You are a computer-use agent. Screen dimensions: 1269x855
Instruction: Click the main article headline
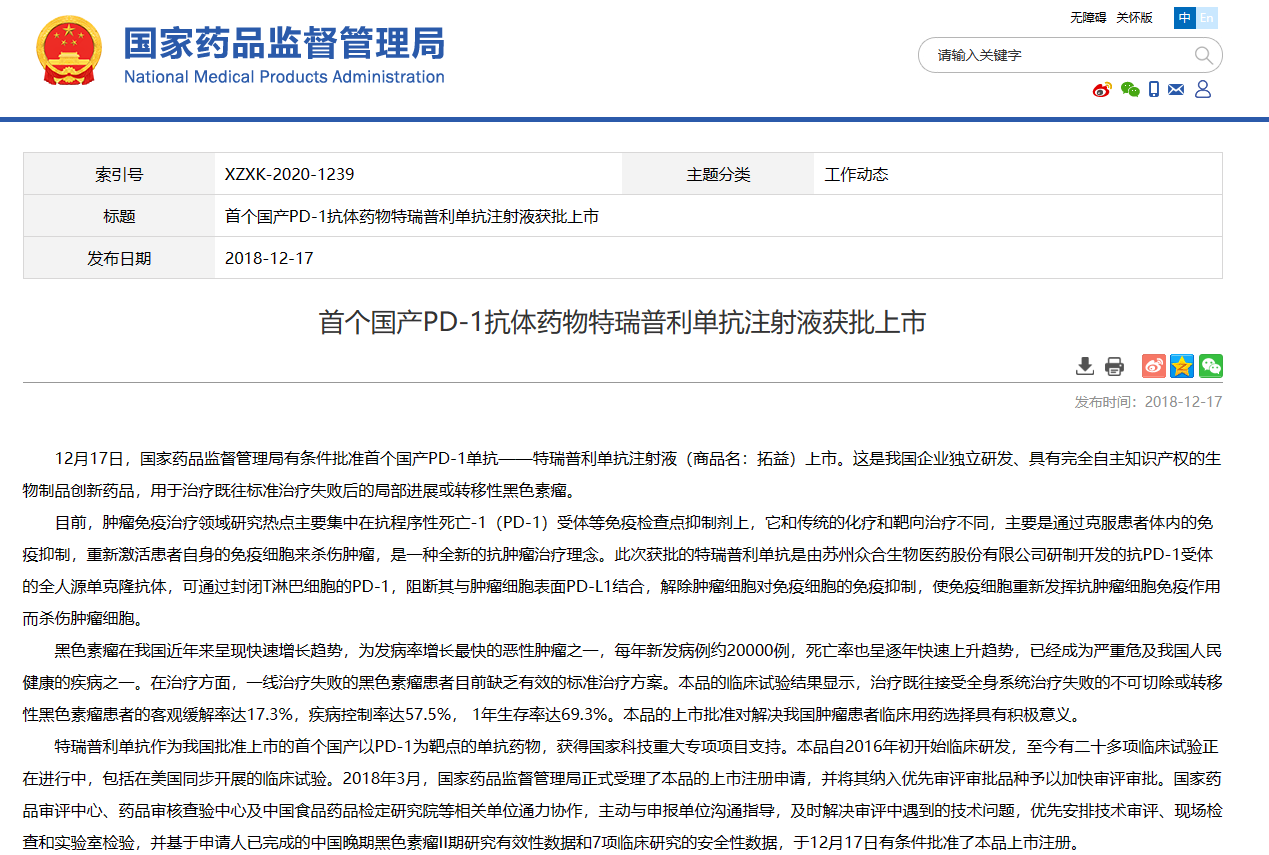click(x=622, y=322)
